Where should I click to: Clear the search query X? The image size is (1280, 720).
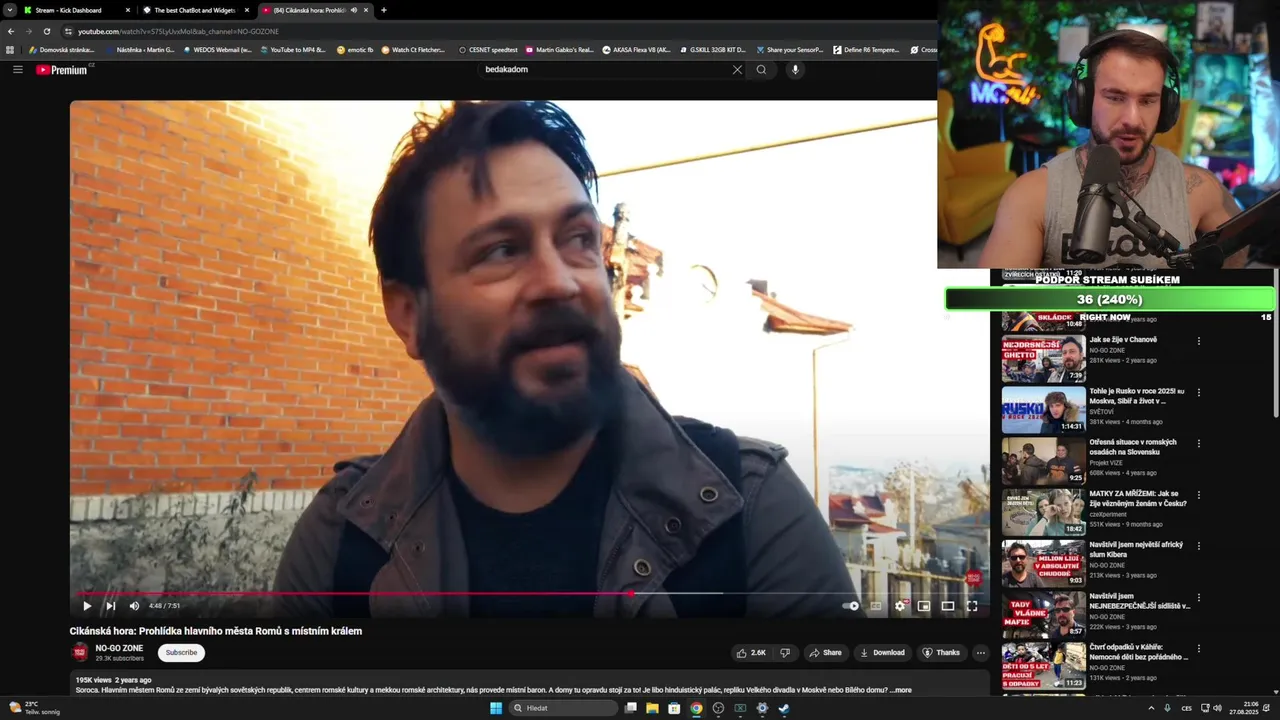click(737, 69)
